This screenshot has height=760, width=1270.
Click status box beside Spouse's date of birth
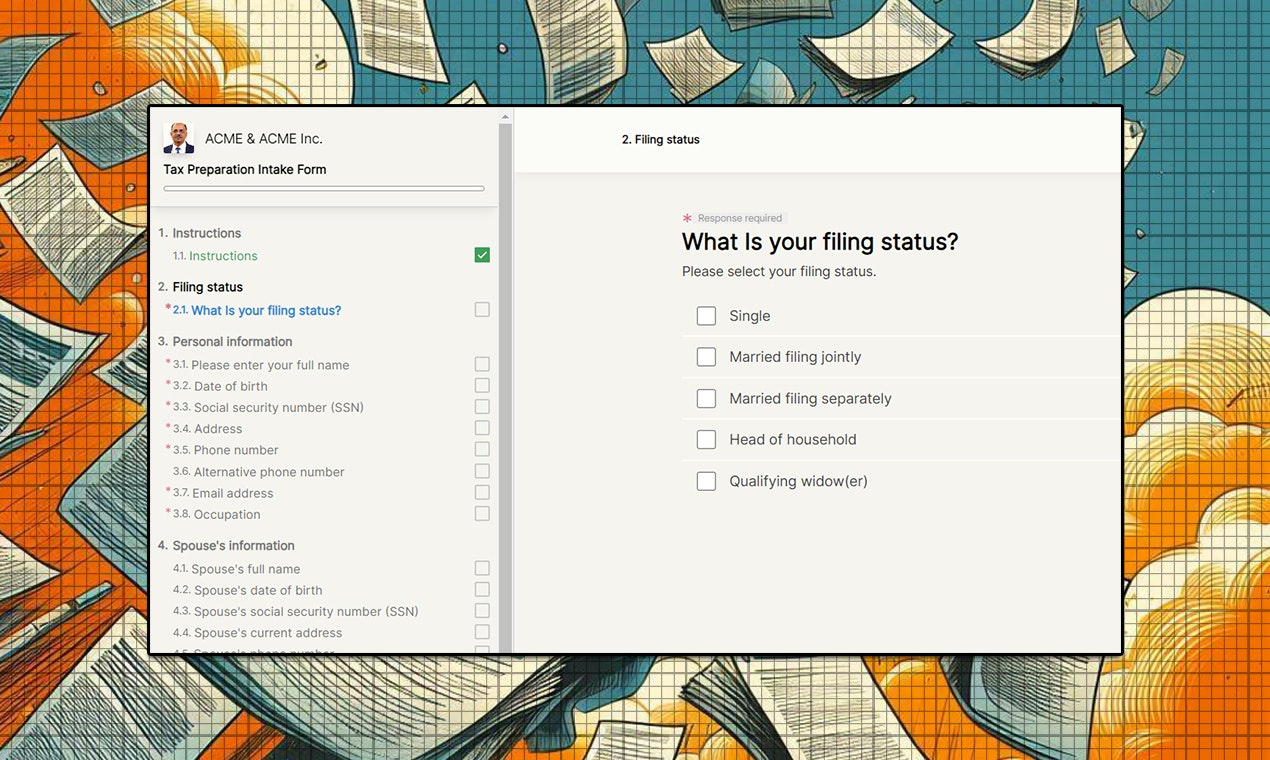coord(482,589)
